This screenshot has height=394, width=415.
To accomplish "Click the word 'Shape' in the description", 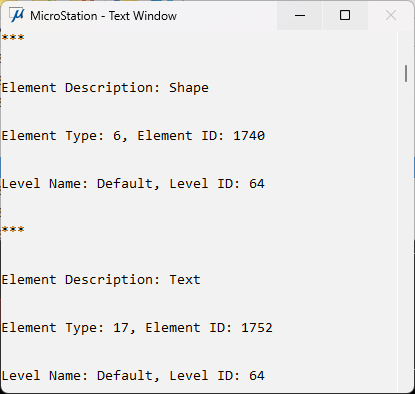I will pyautogui.click(x=189, y=88).
